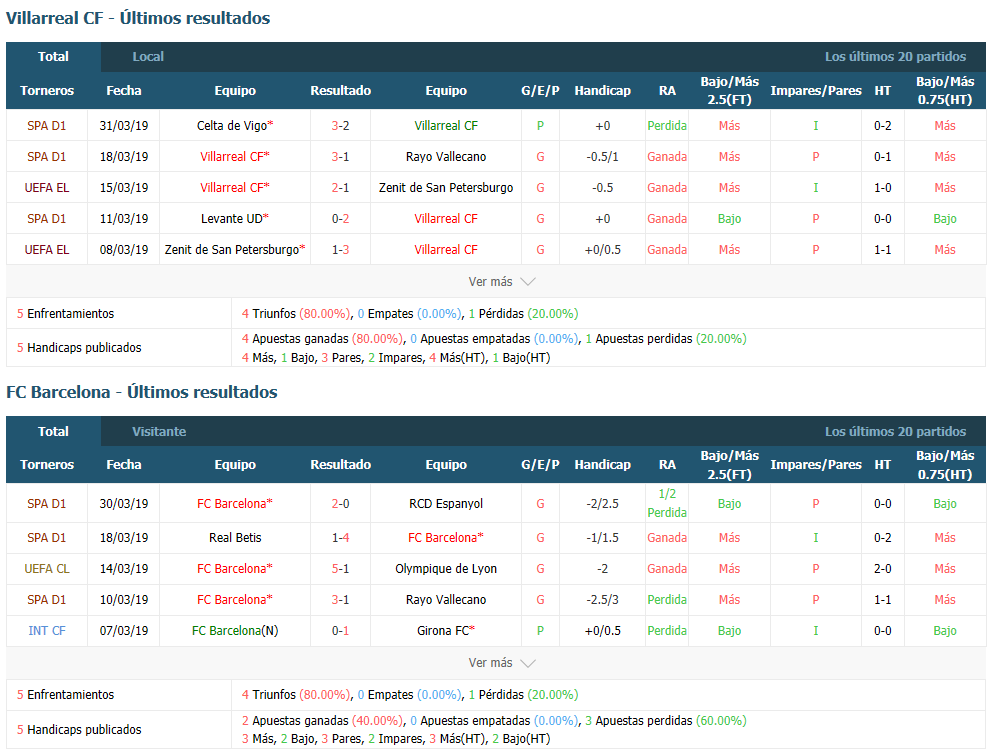Click Handicap column header in Villarreal table
The width and height of the screenshot is (989, 756).
pyautogui.click(x=602, y=91)
